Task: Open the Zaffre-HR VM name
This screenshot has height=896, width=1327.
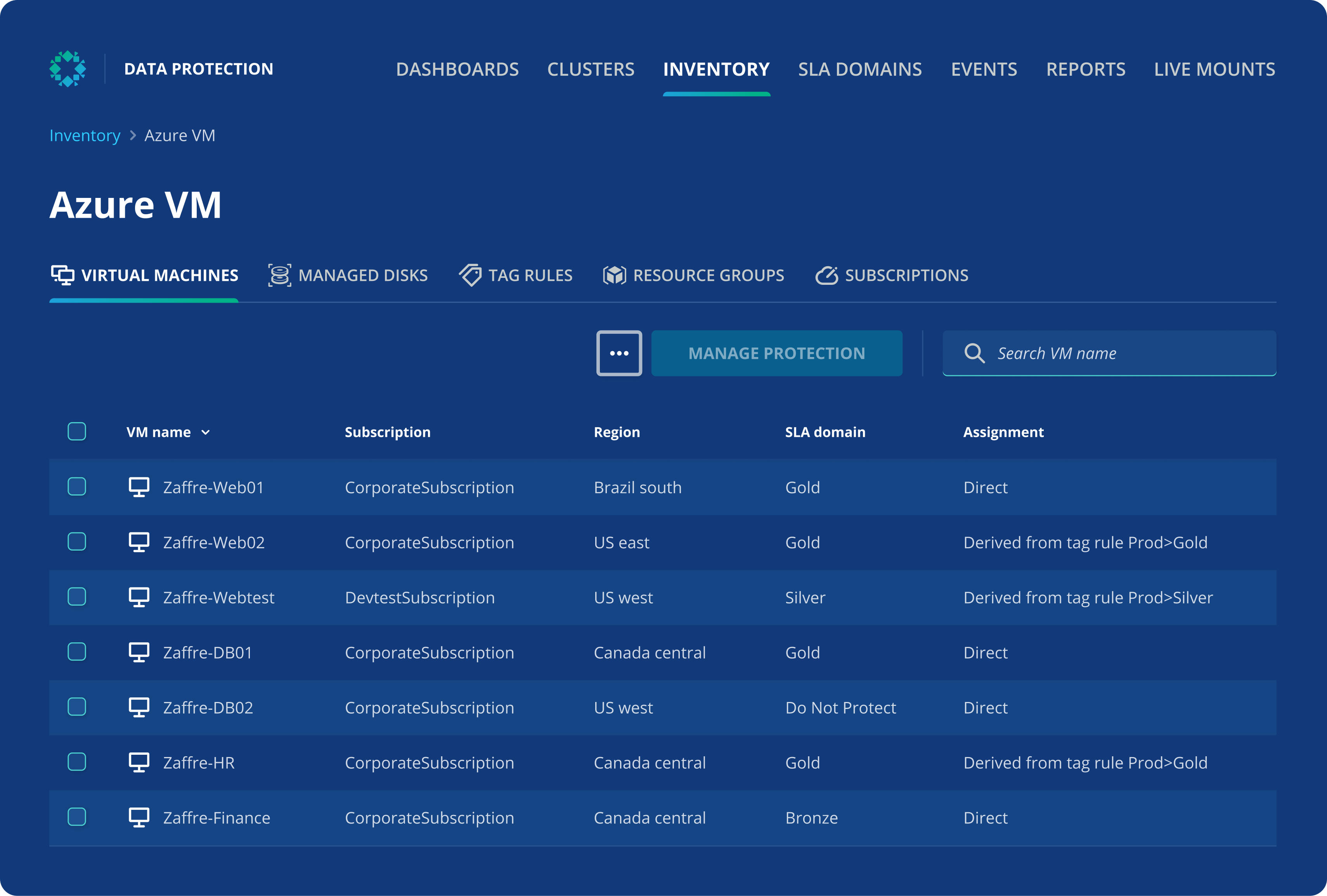Action: pos(199,763)
